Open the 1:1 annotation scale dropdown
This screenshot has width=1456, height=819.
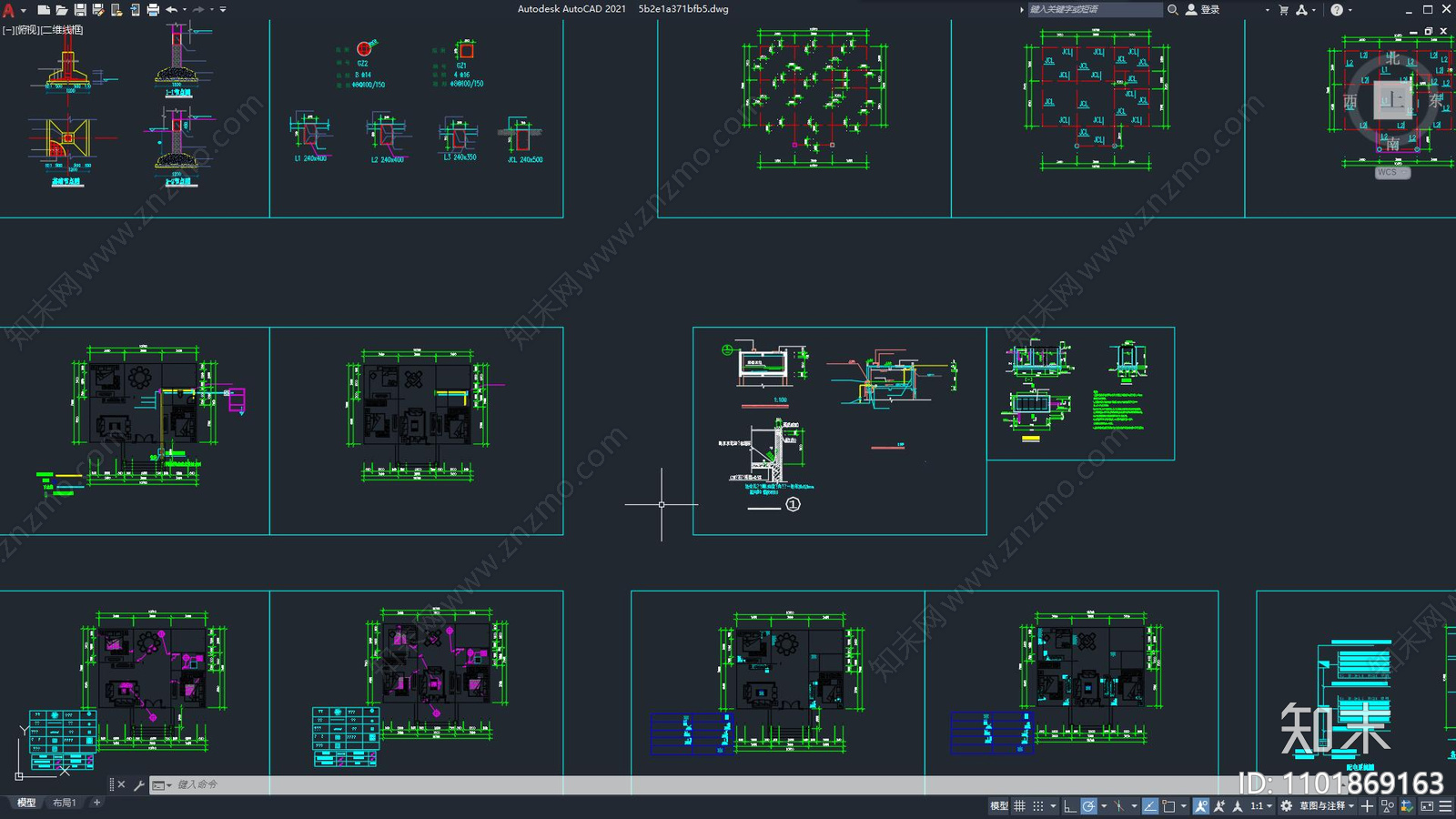(x=1261, y=806)
